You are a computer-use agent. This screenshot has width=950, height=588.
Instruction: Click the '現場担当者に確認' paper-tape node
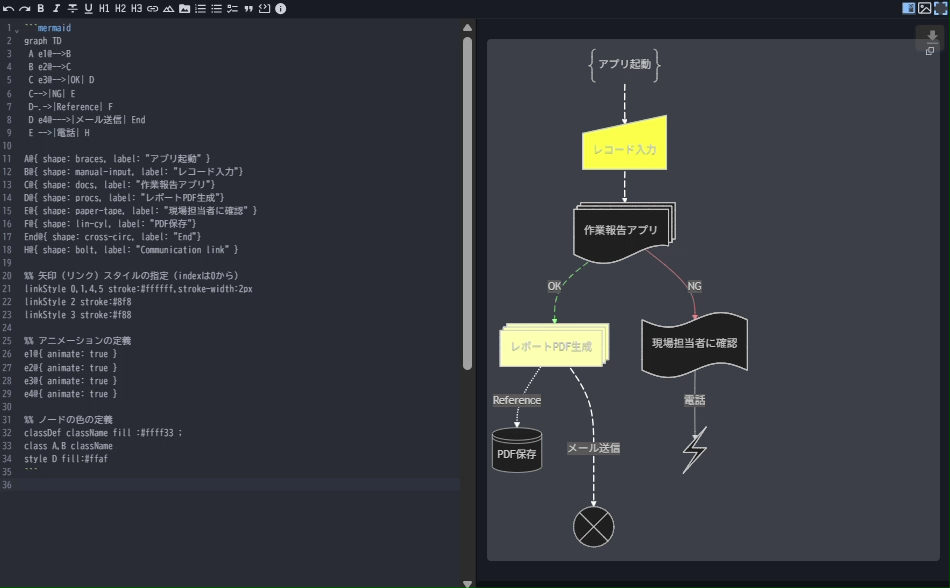pyautogui.click(x=694, y=344)
